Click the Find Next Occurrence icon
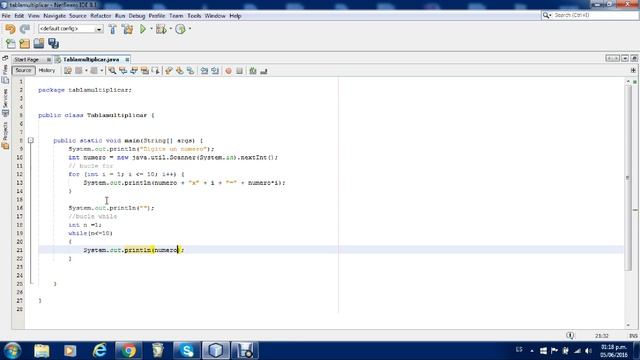The height and width of the screenshot is (360, 640). (134, 71)
